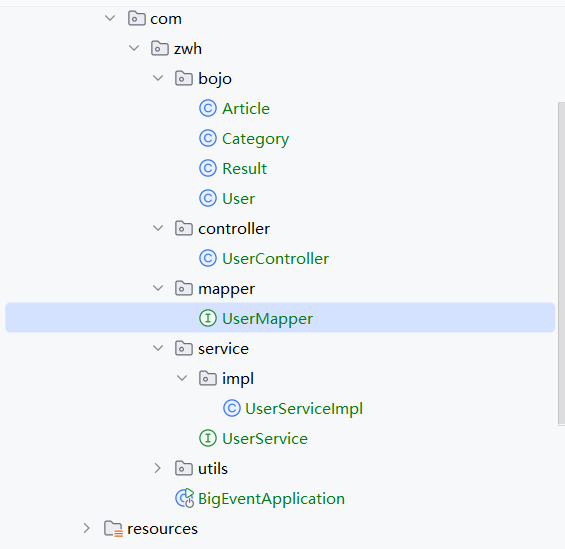Collapse the com package
The image size is (565, 549).
[110, 18]
